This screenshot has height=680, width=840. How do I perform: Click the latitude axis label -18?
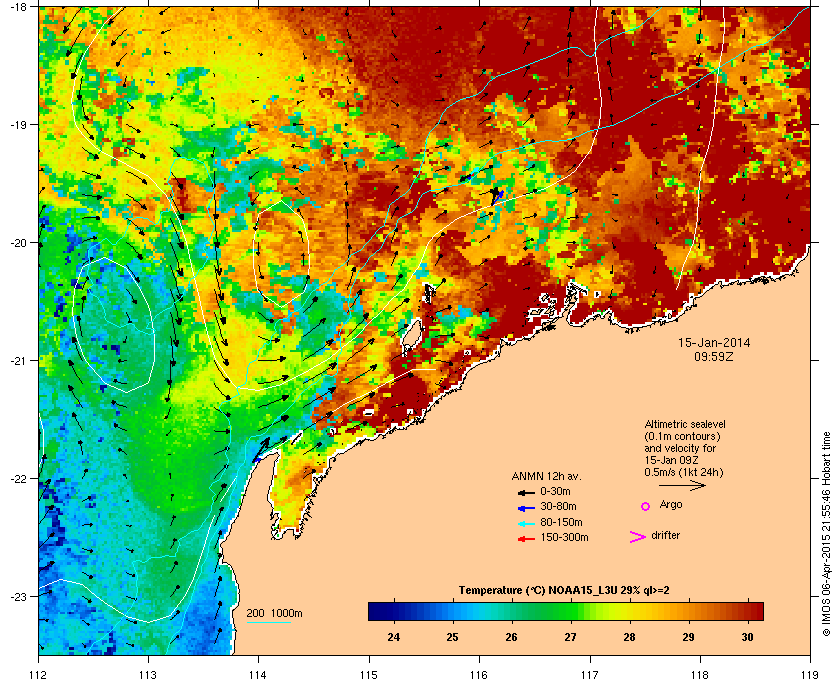point(18,6)
